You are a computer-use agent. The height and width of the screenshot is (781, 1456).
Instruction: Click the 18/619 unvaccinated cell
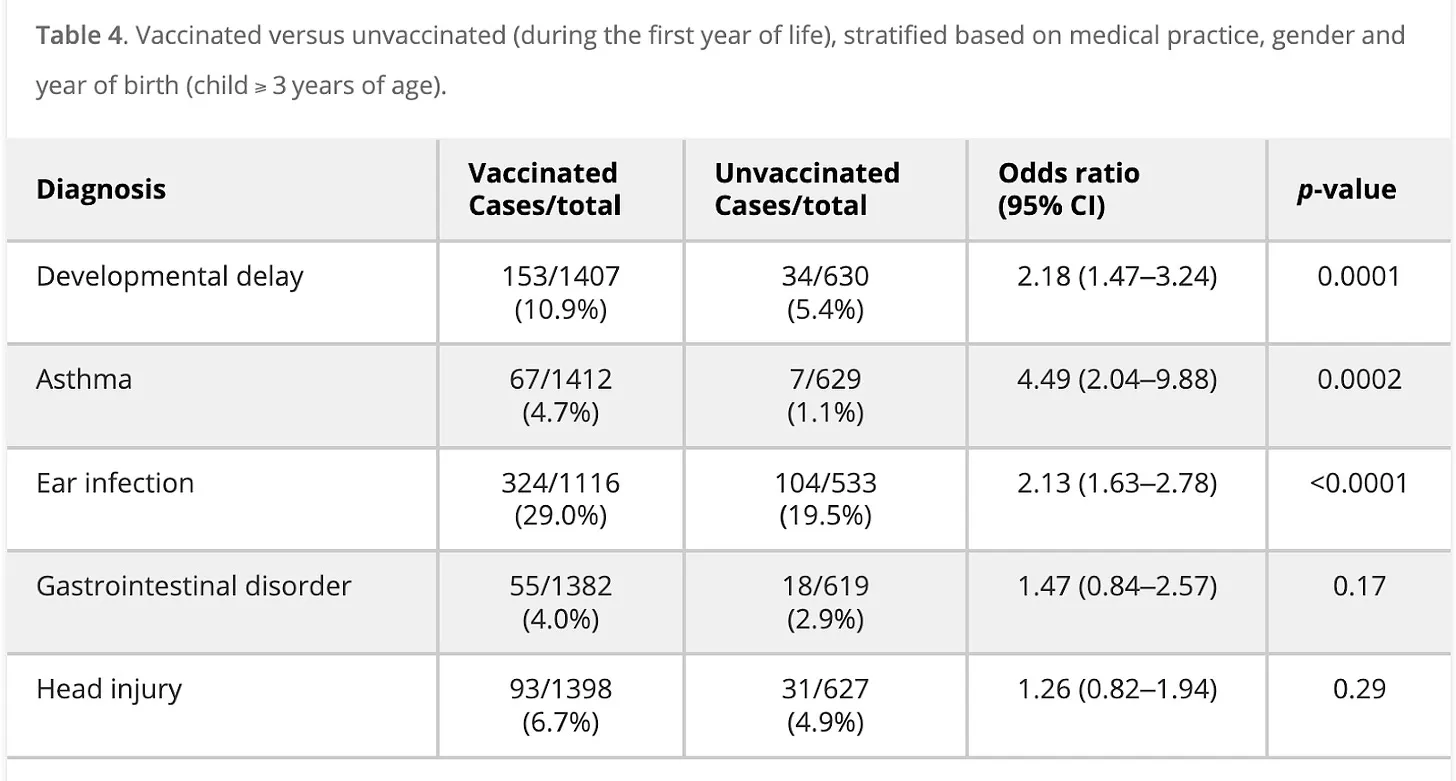pos(825,601)
